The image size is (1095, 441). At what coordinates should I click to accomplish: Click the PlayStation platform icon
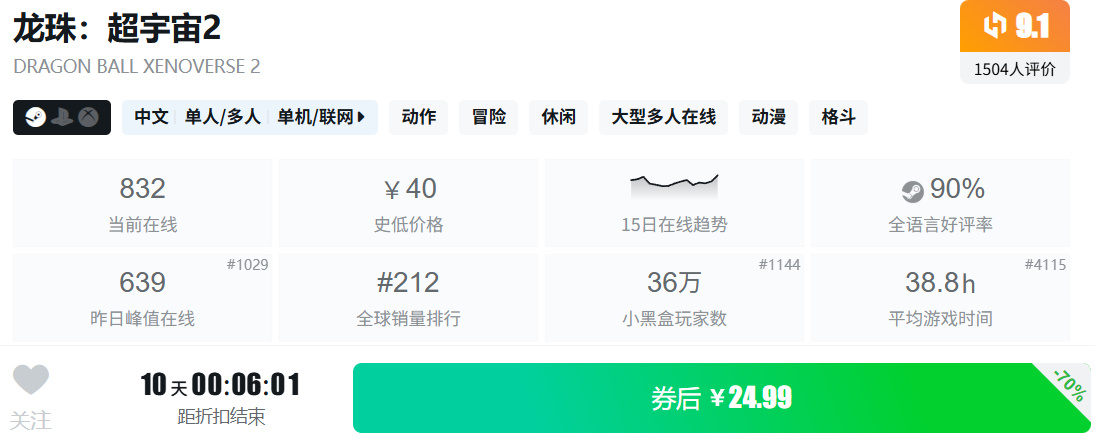click(61, 117)
